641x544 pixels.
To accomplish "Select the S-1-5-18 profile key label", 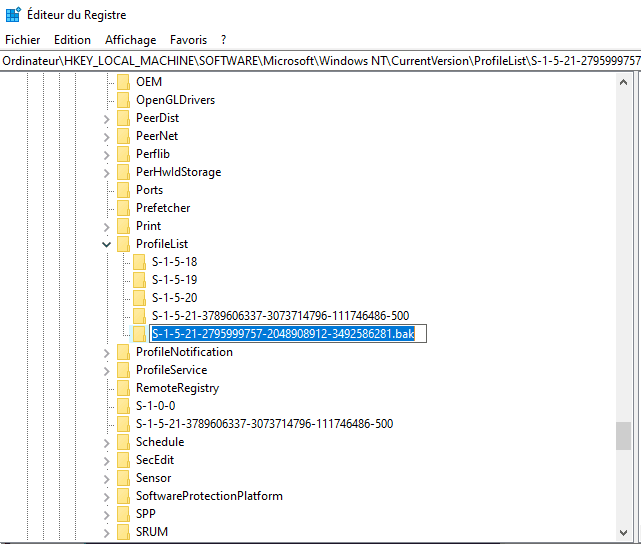I will point(175,262).
